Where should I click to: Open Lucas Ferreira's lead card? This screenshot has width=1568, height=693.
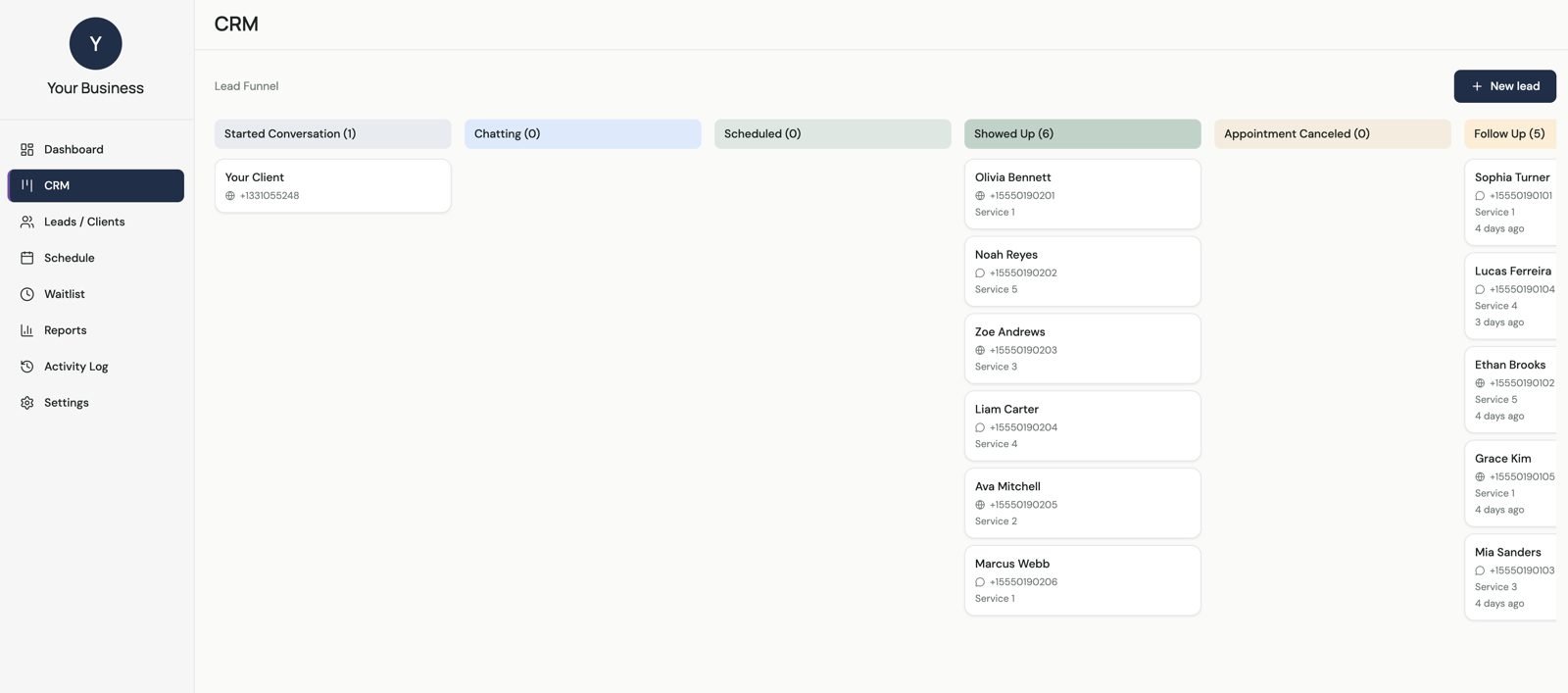[x=1510, y=296]
